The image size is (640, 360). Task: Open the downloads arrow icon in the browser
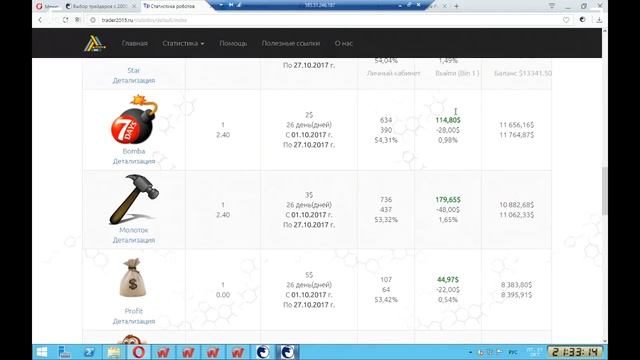[x=599, y=20]
